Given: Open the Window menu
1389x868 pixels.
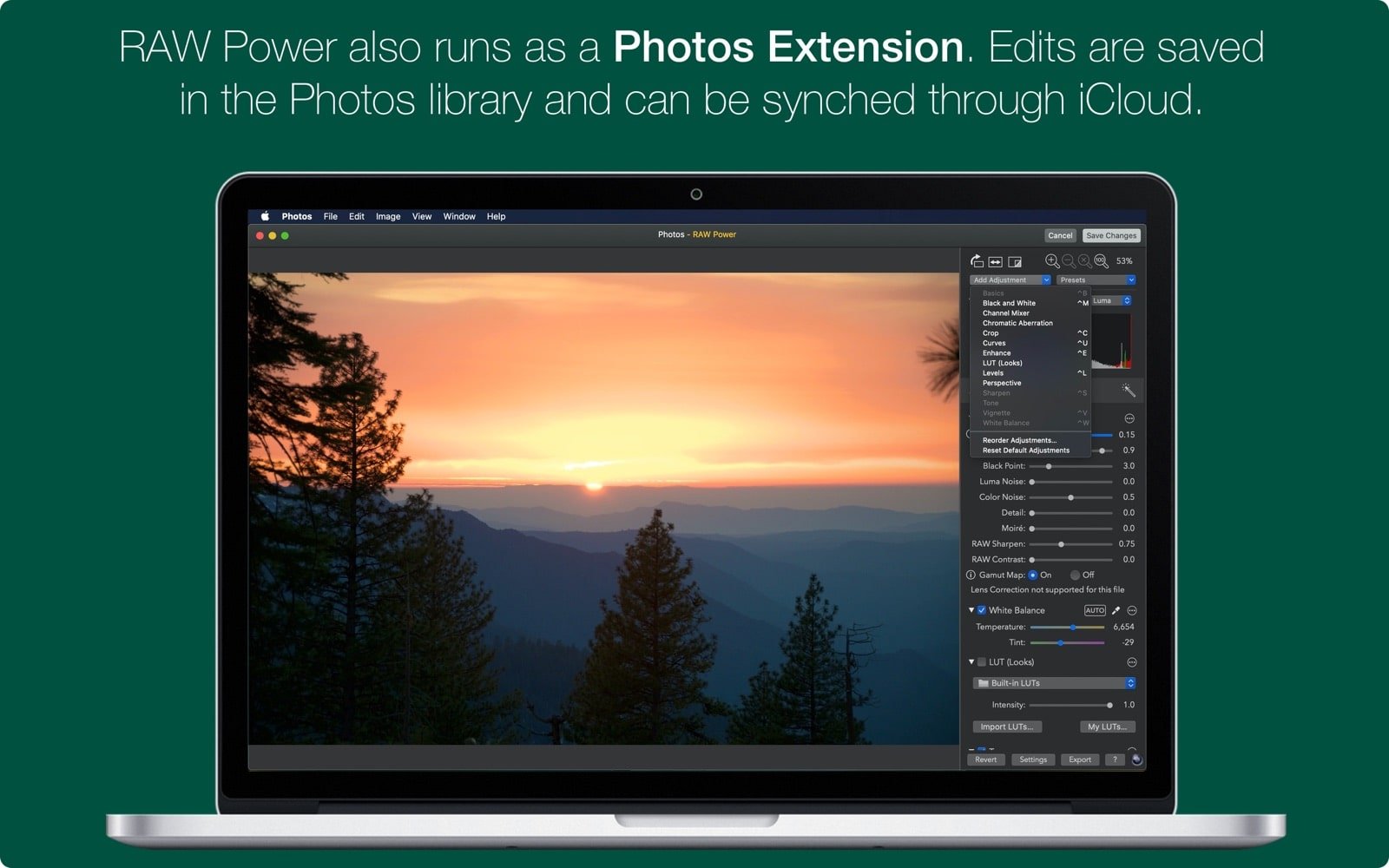Looking at the screenshot, I should click(458, 216).
